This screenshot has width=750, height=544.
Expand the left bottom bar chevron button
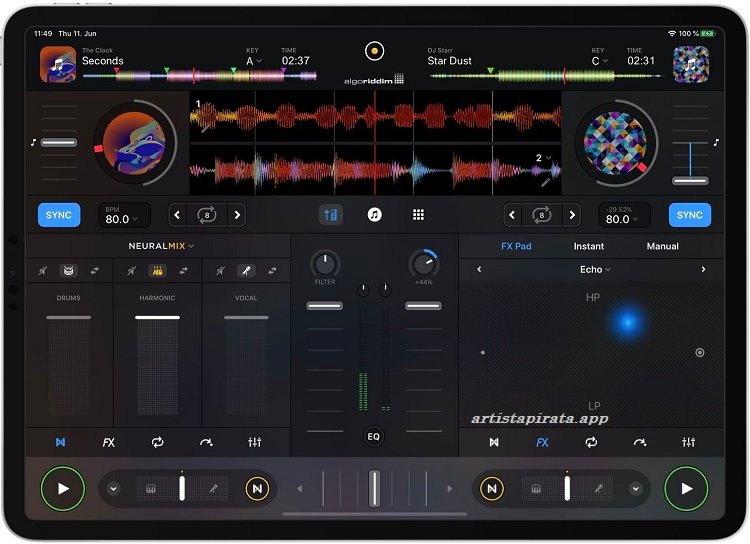(x=113, y=488)
